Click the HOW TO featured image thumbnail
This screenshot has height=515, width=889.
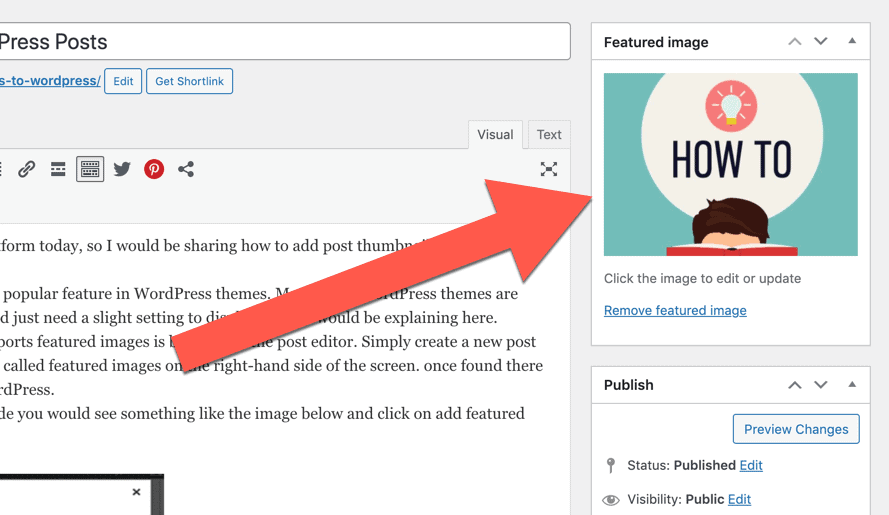pyautogui.click(x=730, y=164)
